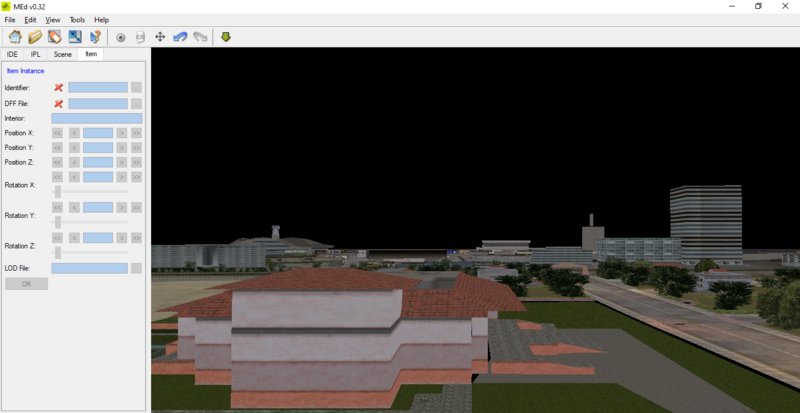Viewport: 800px width, 413px height.
Task: Click Position X large decrease << button
Action: click(57, 133)
